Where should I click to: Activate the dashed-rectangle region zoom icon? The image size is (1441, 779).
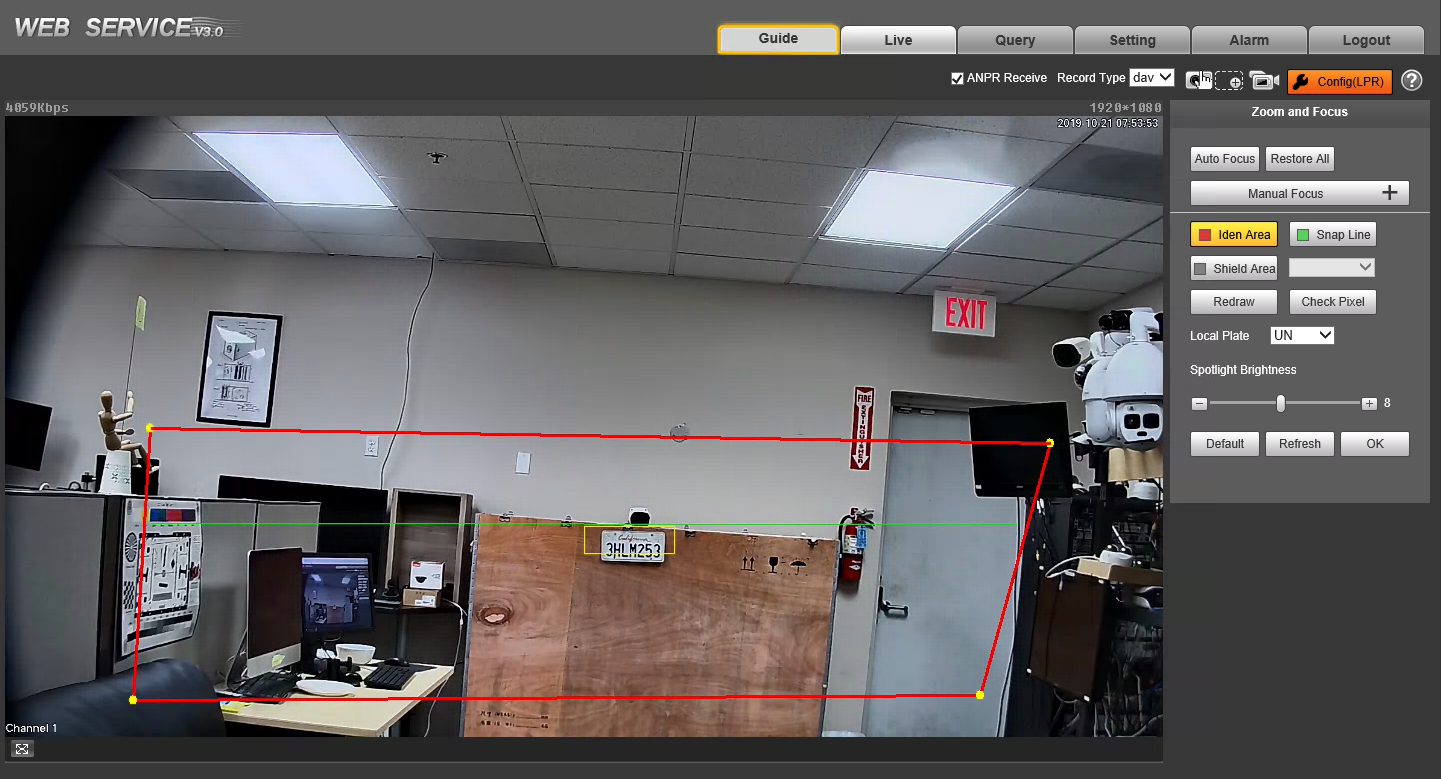point(1229,81)
